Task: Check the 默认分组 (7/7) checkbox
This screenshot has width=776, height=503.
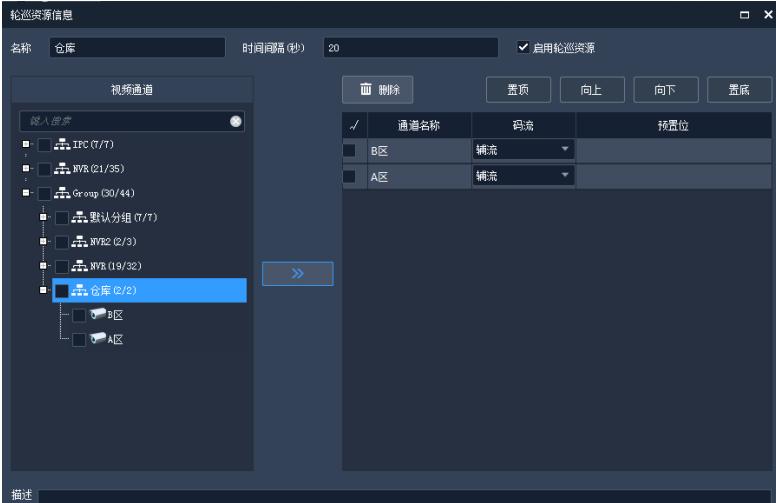Action: point(62,217)
